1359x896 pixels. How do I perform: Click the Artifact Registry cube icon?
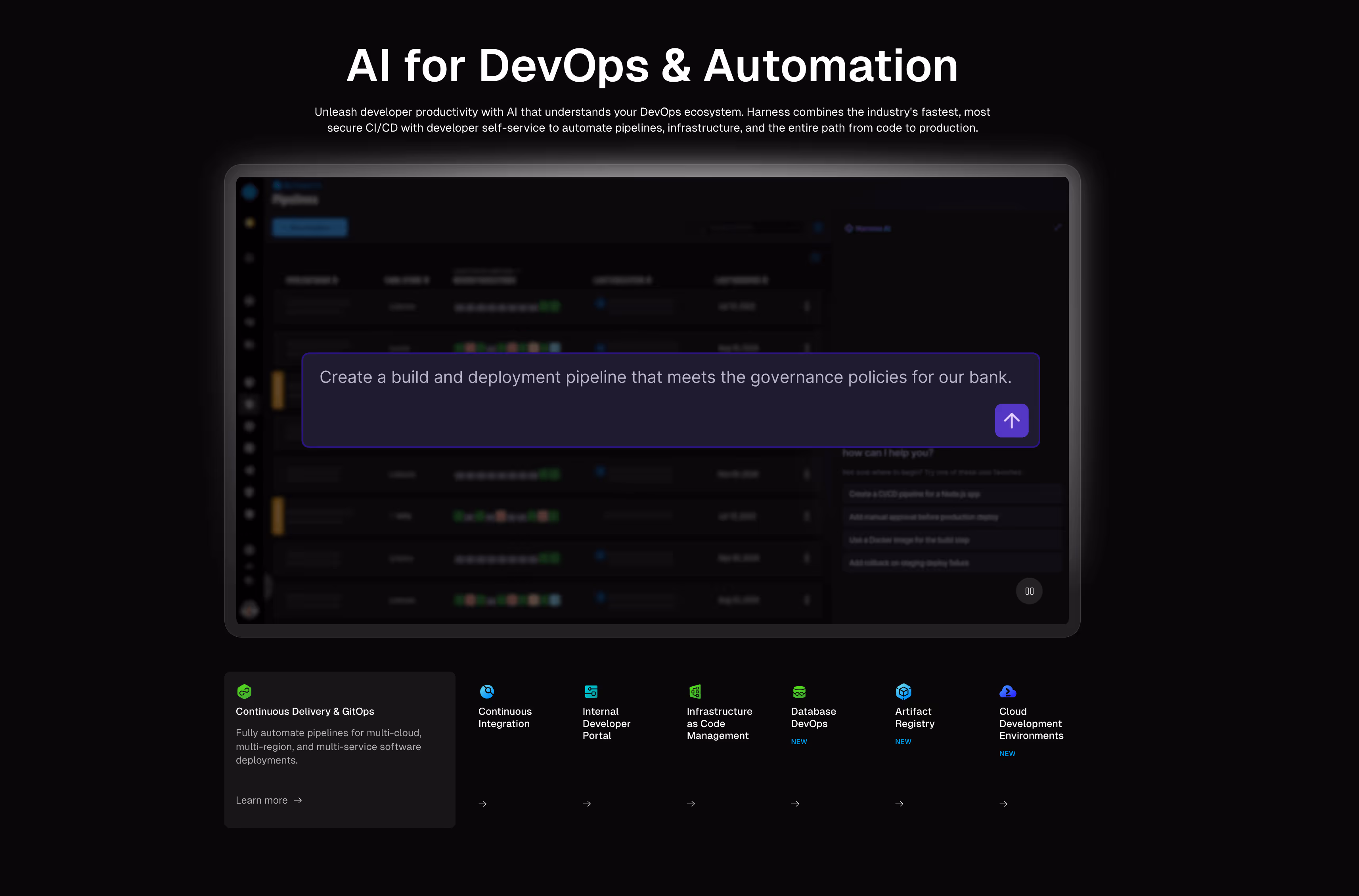tap(903, 691)
